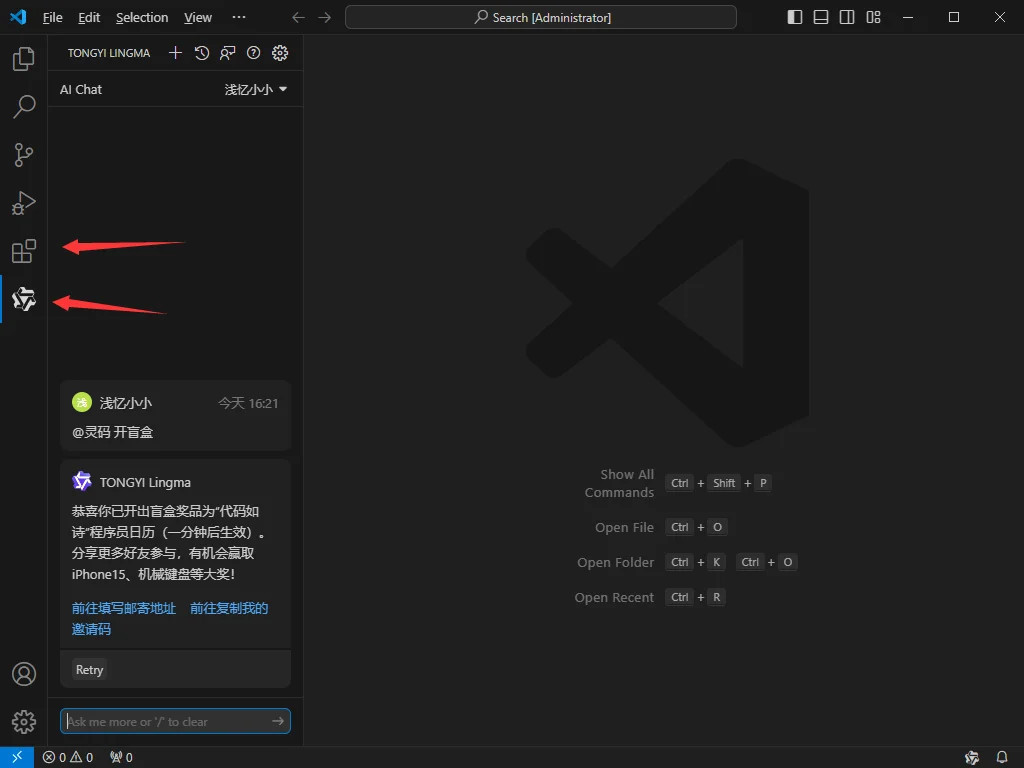The height and width of the screenshot is (768, 1024).
Task: Focus the Ask me more chat input
Action: pyautogui.click(x=165, y=721)
